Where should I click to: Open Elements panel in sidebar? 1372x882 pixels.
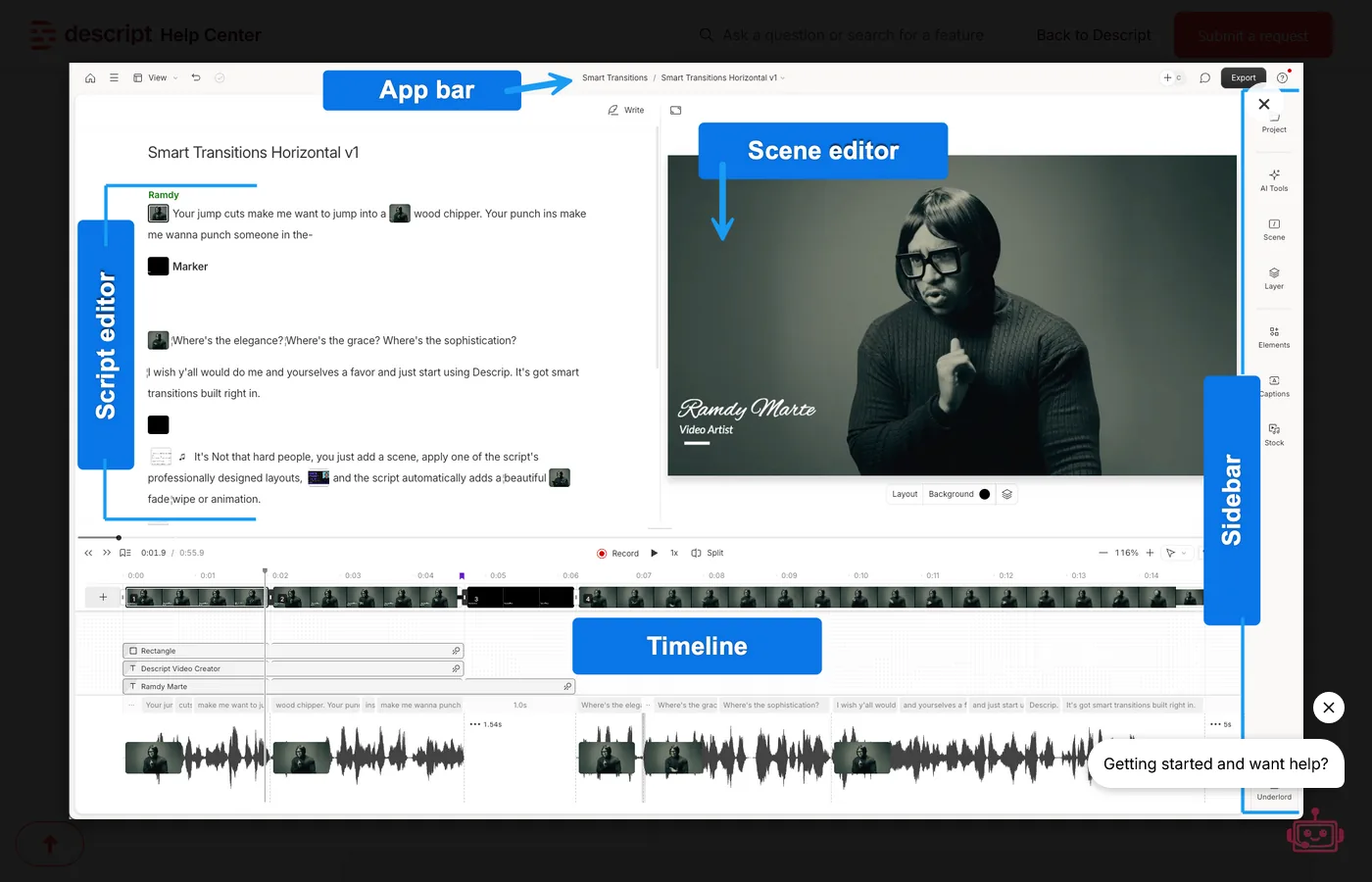[x=1274, y=337]
